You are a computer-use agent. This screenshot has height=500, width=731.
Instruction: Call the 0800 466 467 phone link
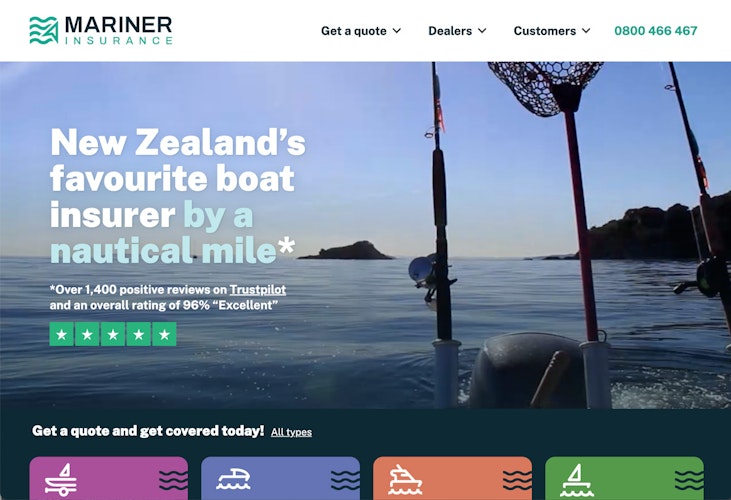pos(655,31)
